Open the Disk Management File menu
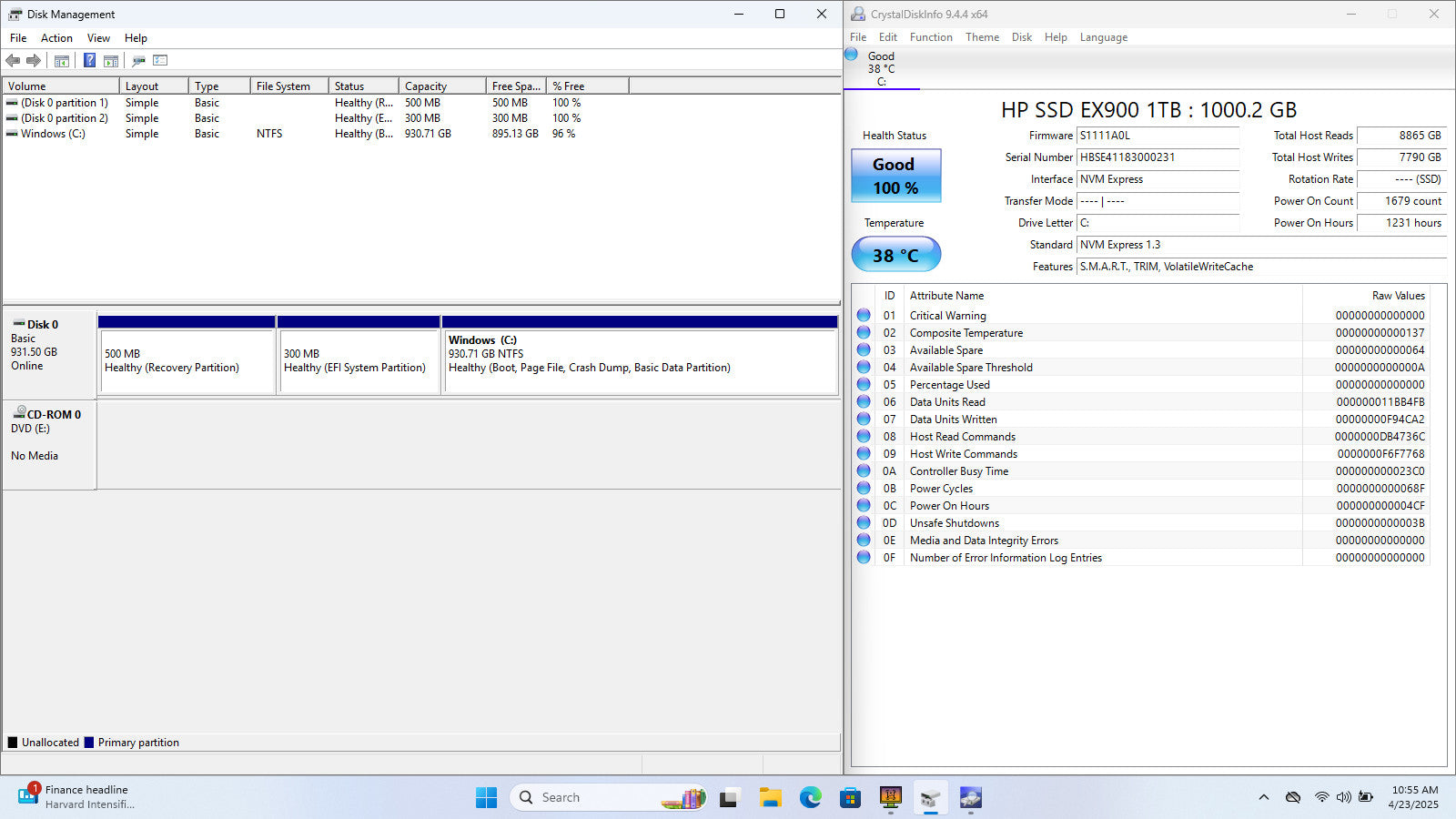Viewport: 1456px width, 819px height. [18, 38]
